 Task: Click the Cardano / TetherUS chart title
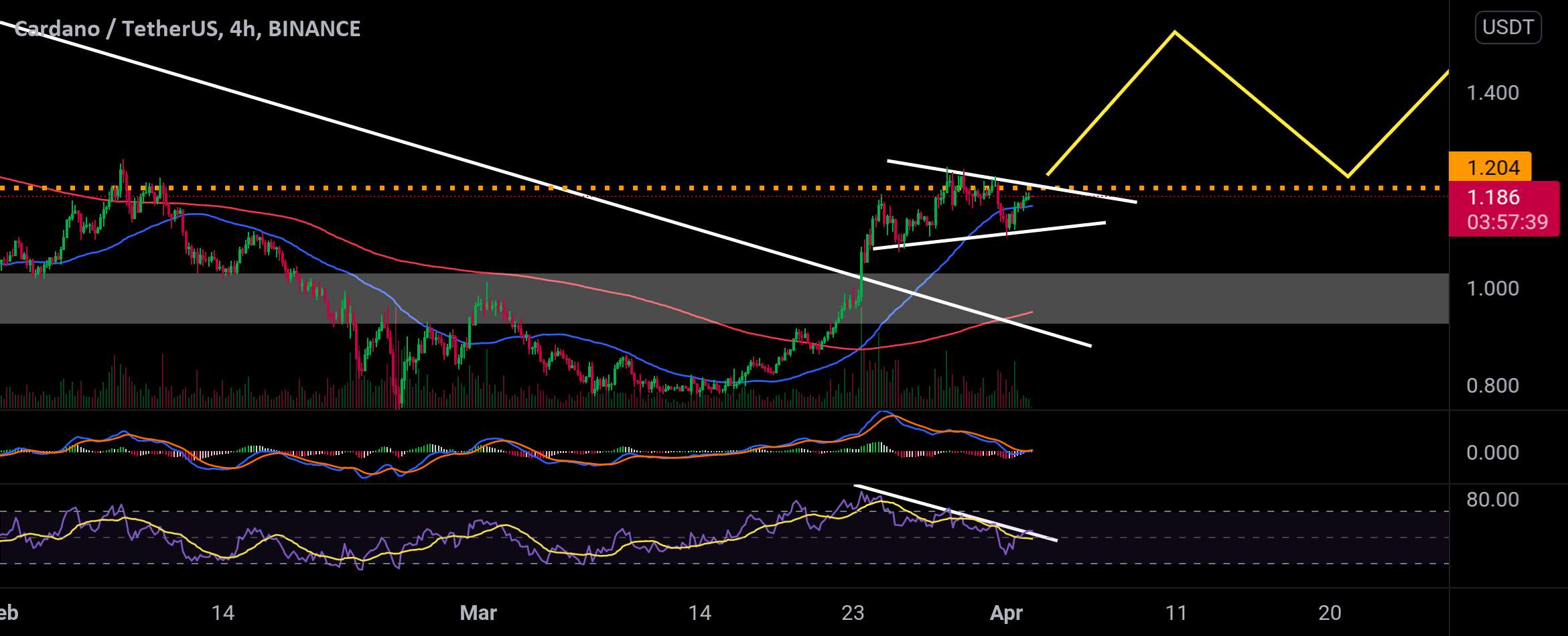[x=187, y=29]
